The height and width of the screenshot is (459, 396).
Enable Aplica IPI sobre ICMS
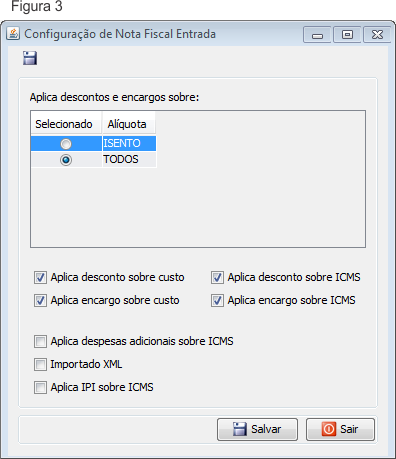[x=40, y=387]
